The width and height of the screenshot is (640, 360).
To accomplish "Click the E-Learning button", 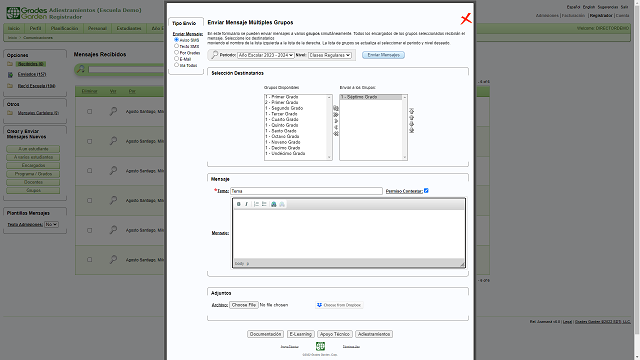I will click(300, 334).
